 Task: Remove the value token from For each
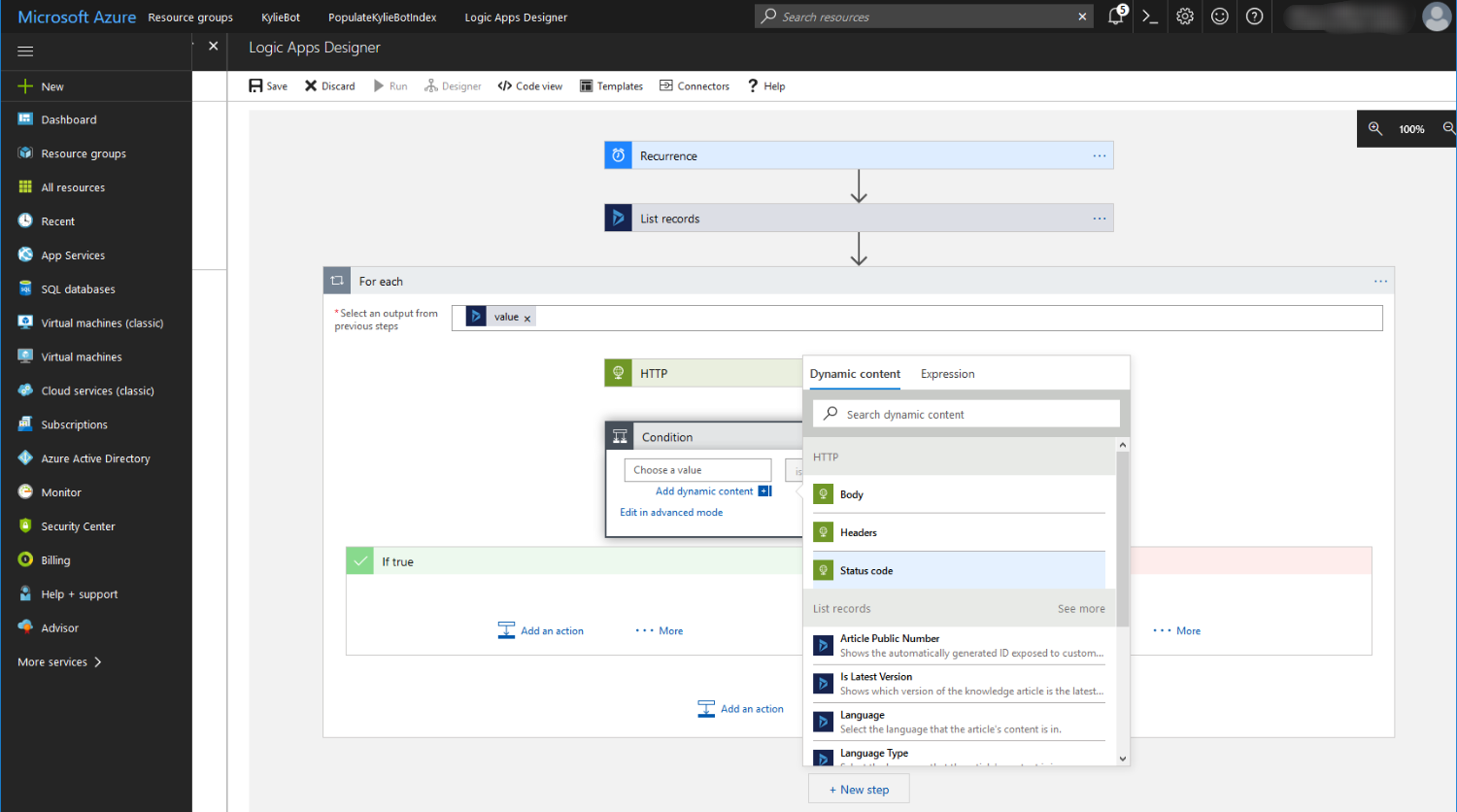[x=527, y=319]
